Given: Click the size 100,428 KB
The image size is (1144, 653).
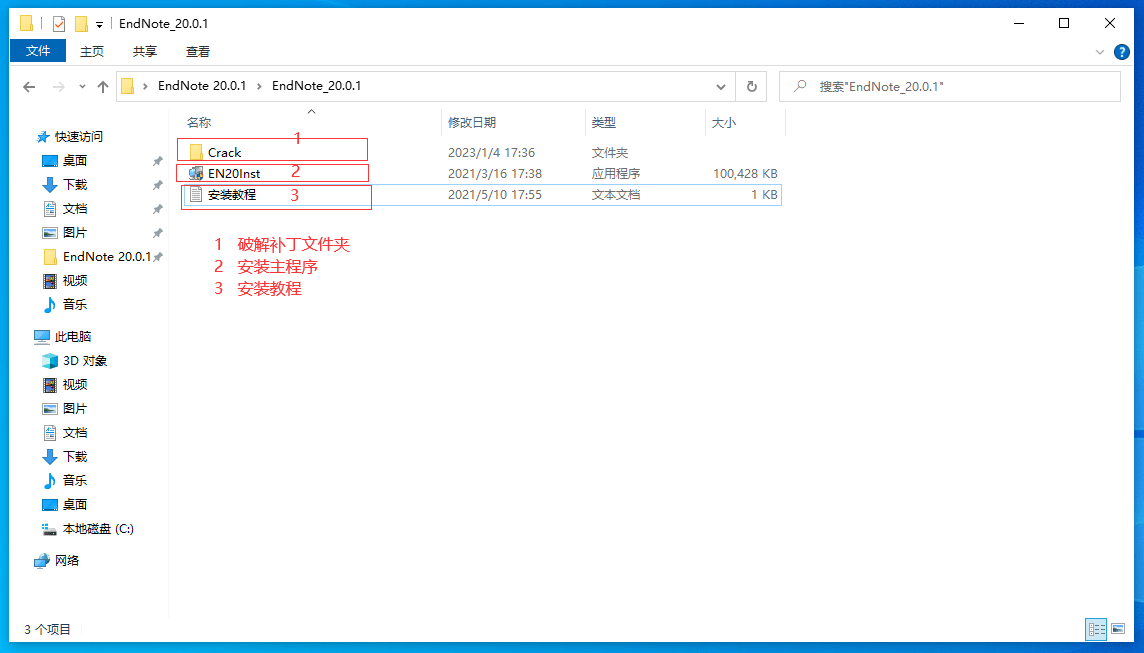Looking at the screenshot, I should pos(745,174).
